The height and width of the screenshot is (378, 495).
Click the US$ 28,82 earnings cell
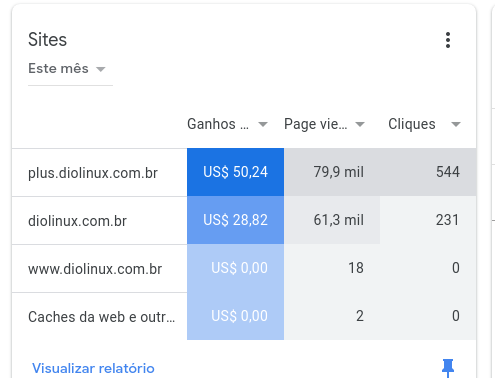pos(235,220)
